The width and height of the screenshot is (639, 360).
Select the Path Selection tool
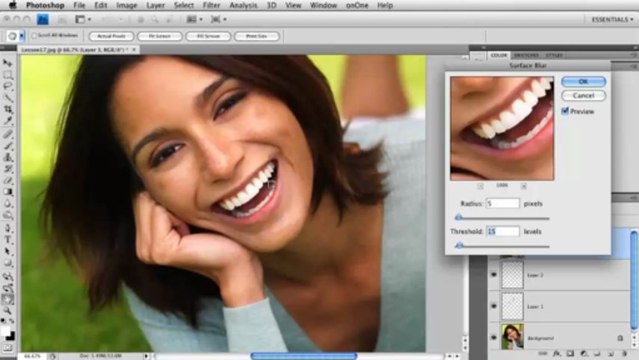[8, 252]
